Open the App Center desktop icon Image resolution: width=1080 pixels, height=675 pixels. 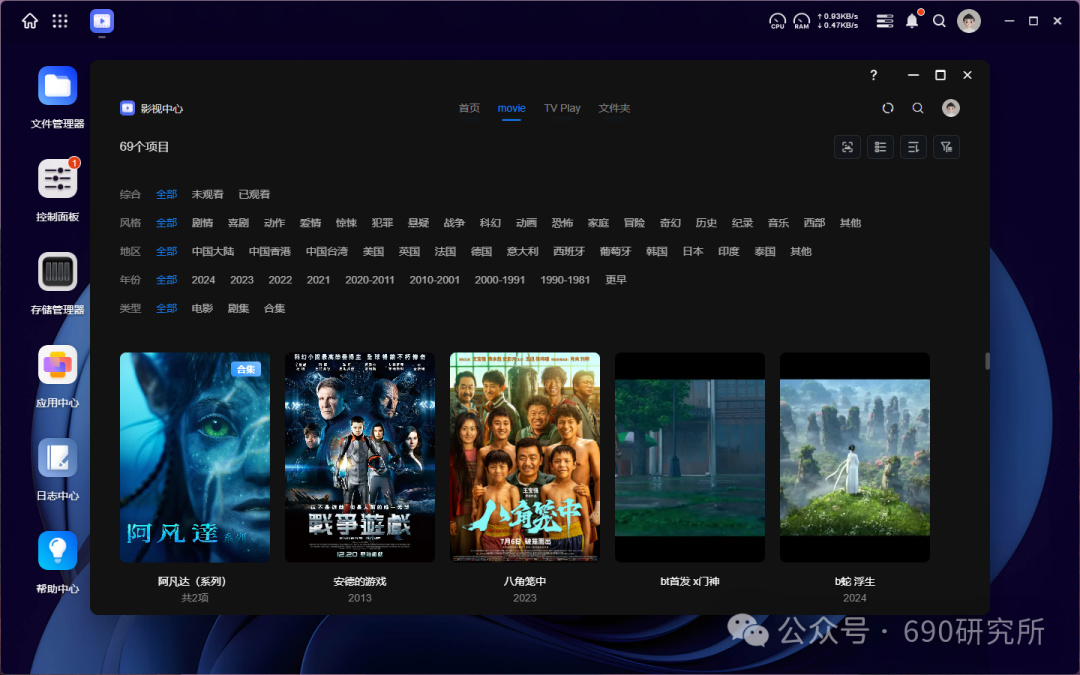pos(57,365)
